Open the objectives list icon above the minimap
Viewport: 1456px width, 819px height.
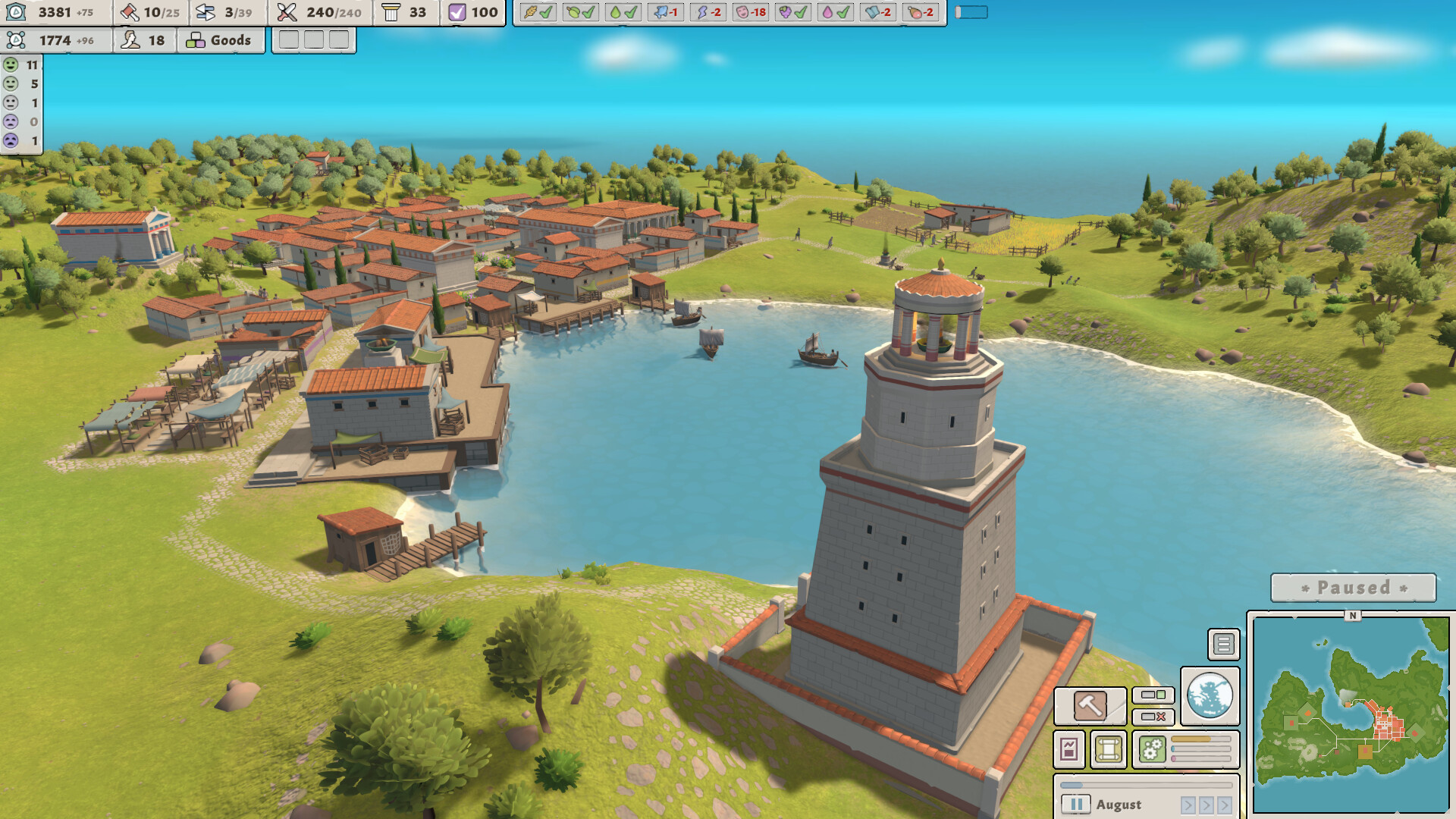[x=1224, y=644]
